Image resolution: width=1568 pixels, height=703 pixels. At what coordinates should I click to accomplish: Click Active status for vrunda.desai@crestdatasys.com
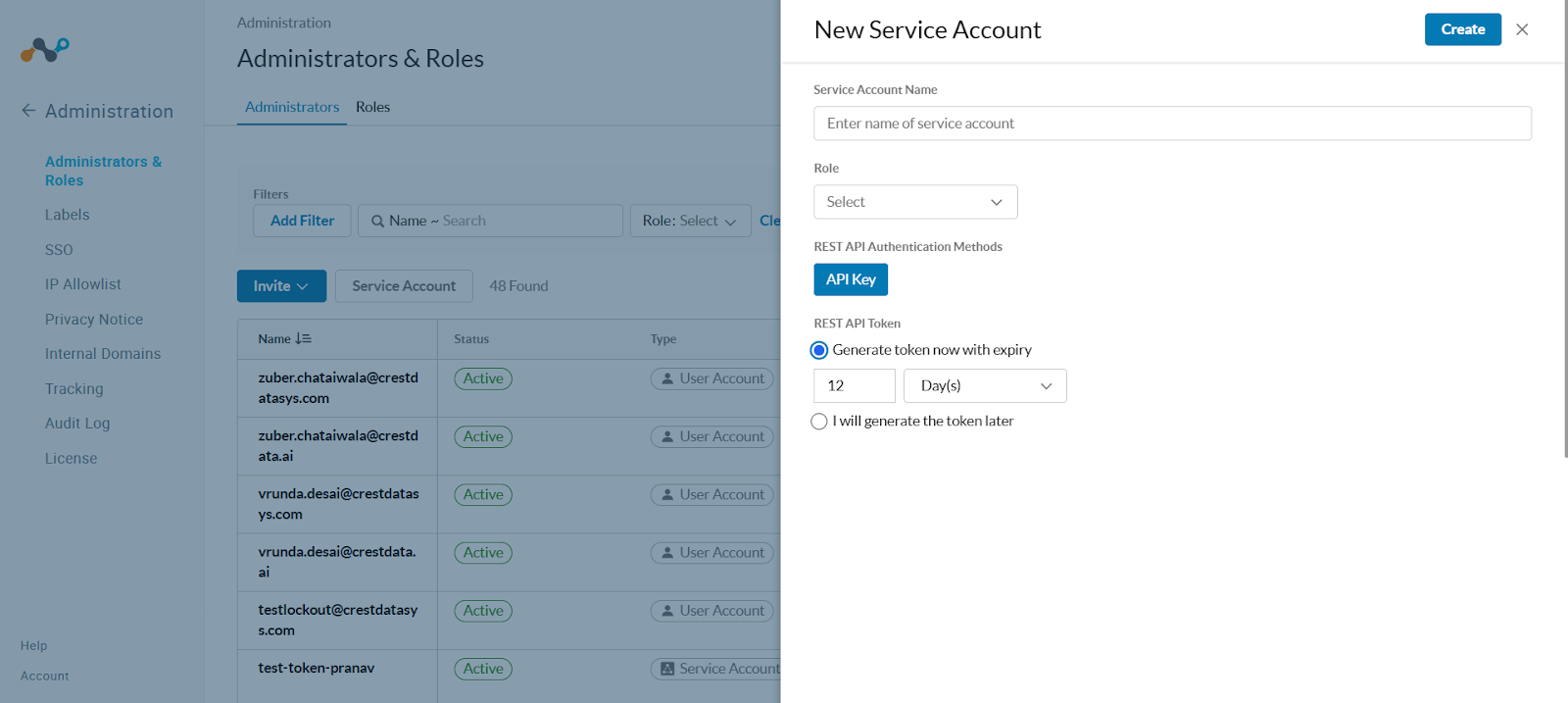pyautogui.click(x=483, y=495)
